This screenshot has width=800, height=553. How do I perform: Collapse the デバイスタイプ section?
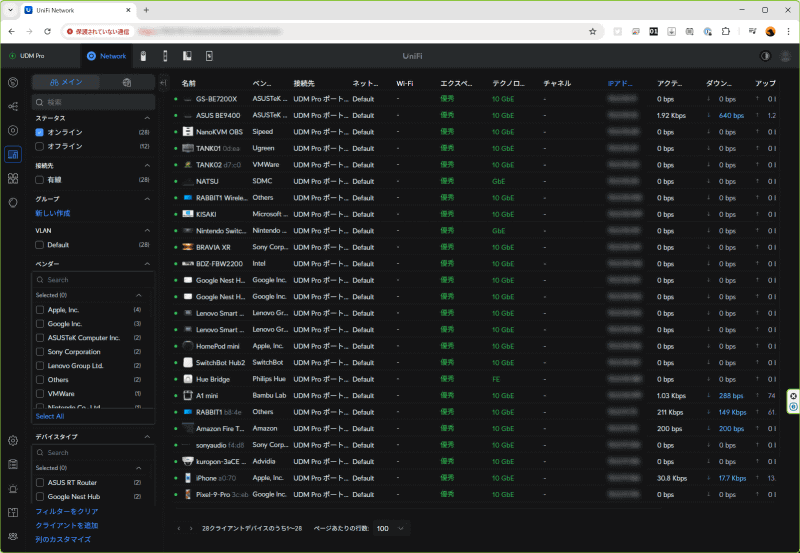(147, 437)
